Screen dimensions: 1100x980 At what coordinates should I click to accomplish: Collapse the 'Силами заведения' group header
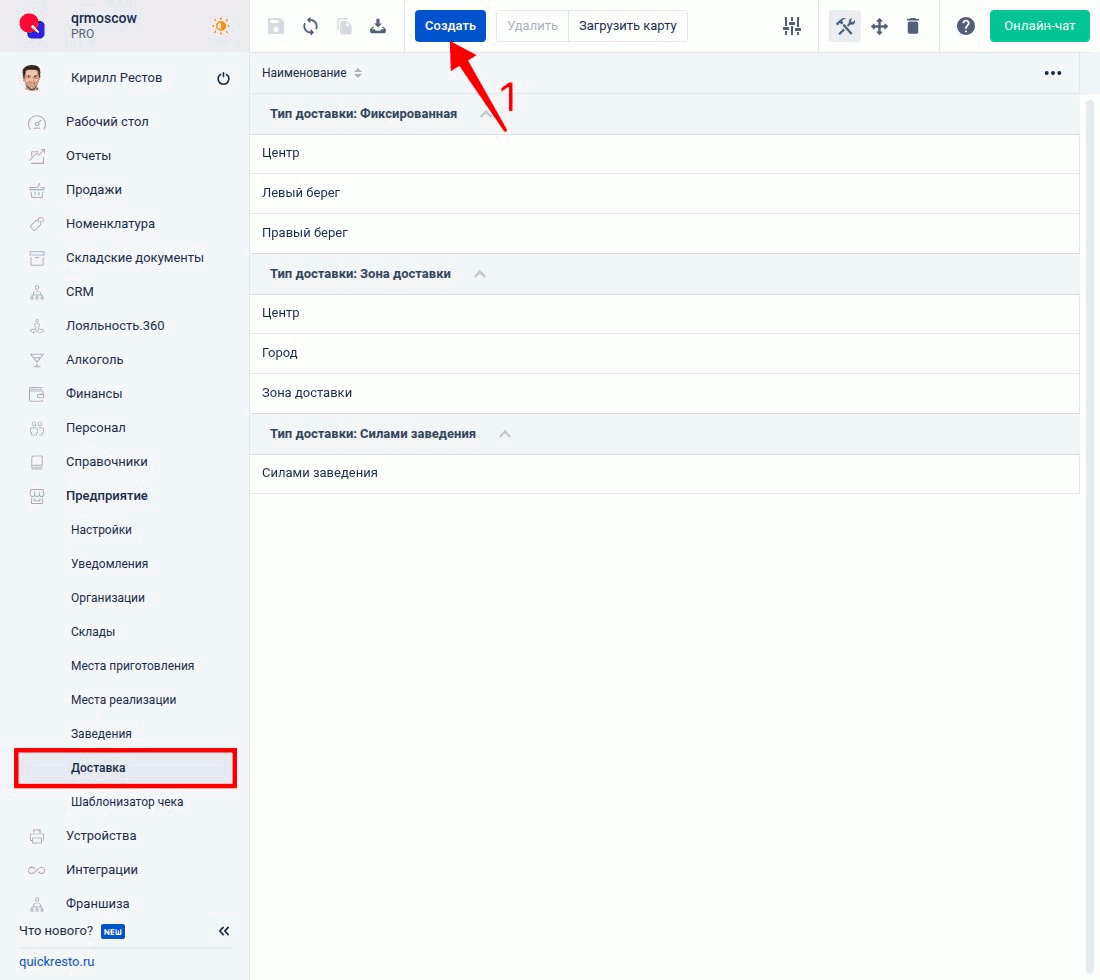[505, 434]
